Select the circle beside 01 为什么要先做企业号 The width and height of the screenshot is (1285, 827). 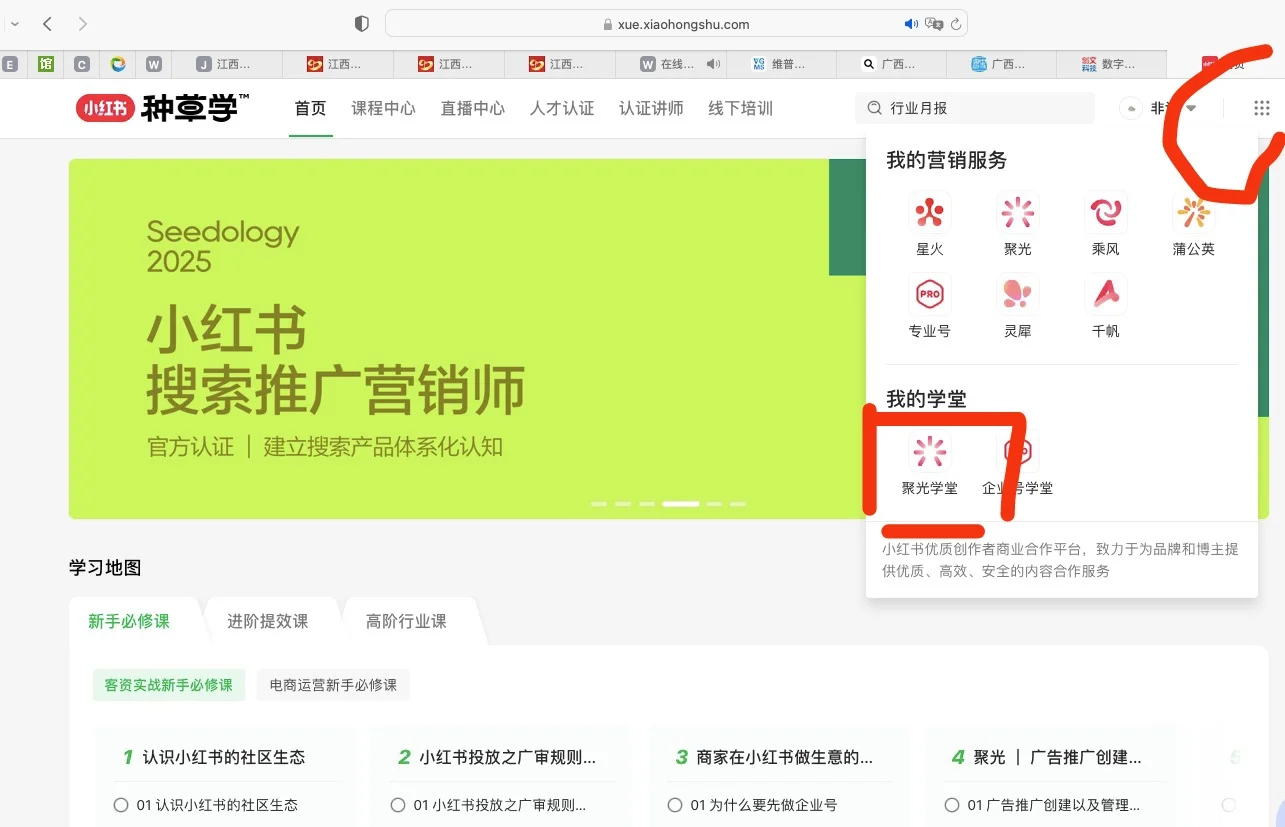click(x=674, y=805)
